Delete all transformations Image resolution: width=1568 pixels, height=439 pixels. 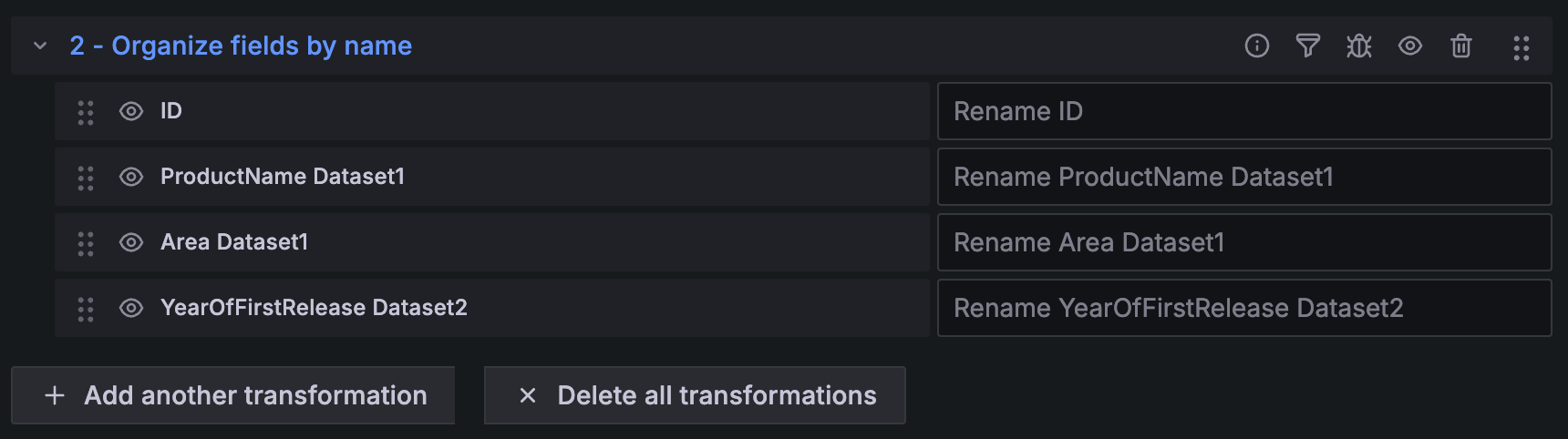point(695,395)
